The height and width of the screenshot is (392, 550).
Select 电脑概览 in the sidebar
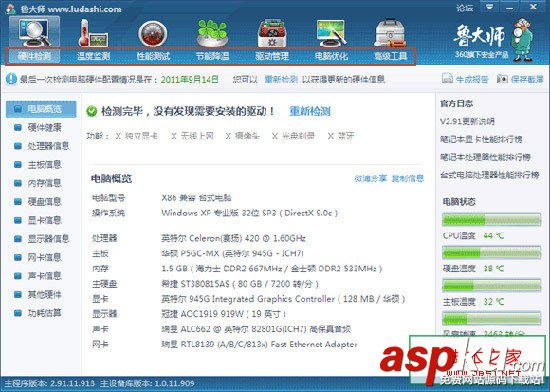click(x=41, y=109)
